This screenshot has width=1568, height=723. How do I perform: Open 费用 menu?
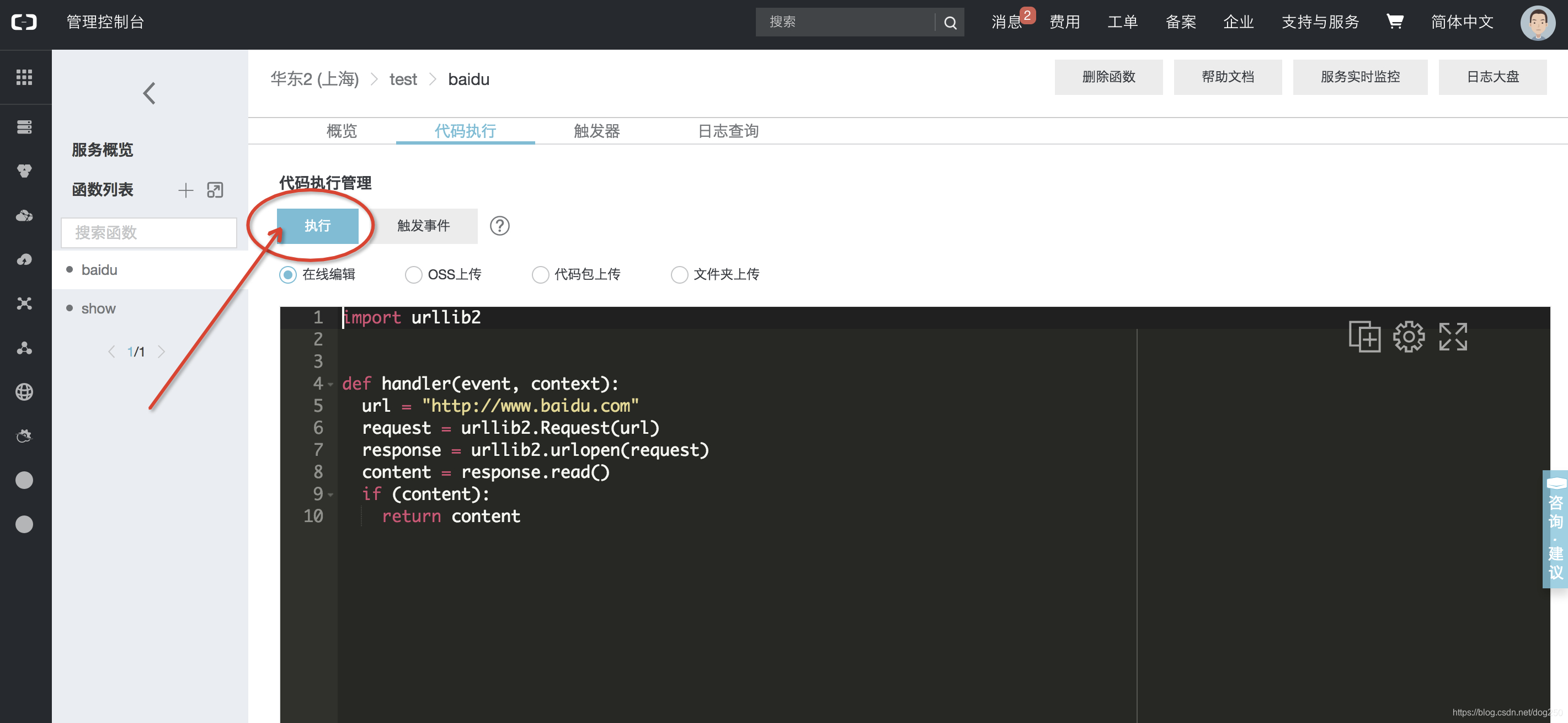pos(1065,23)
